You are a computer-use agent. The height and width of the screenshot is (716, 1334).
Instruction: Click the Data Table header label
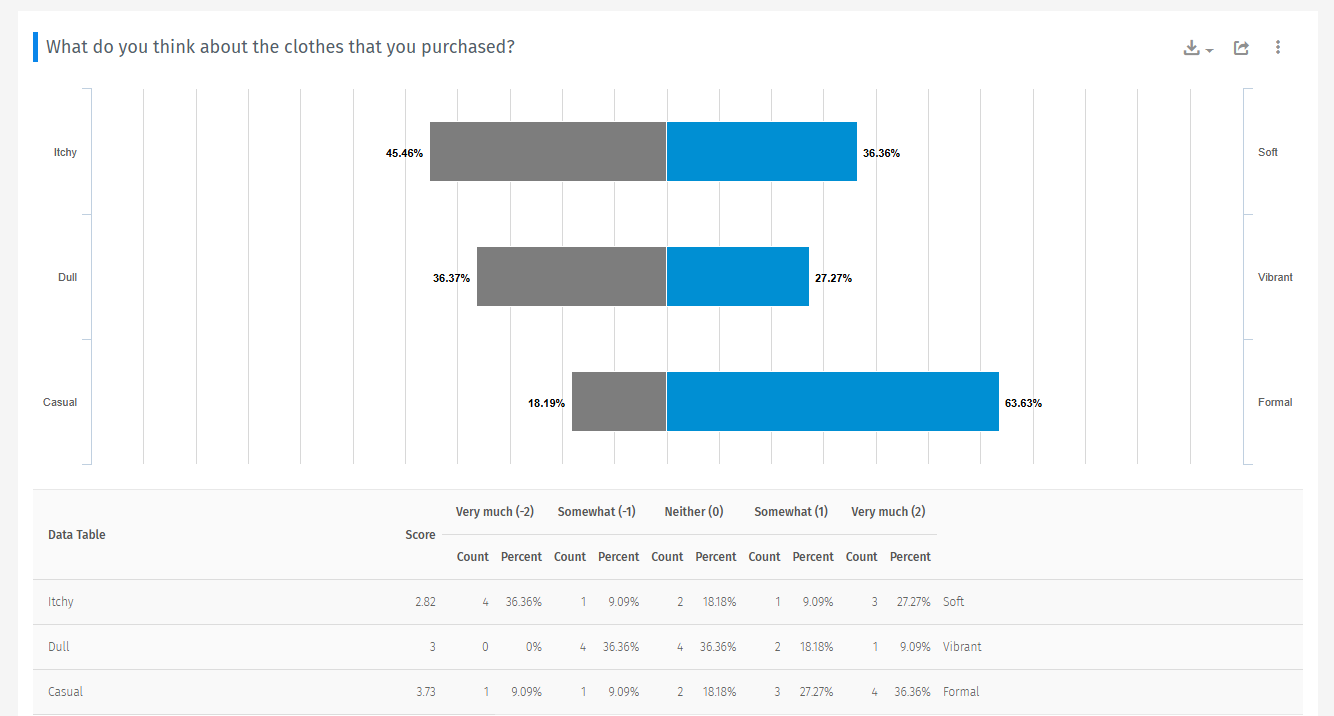[x=74, y=534]
